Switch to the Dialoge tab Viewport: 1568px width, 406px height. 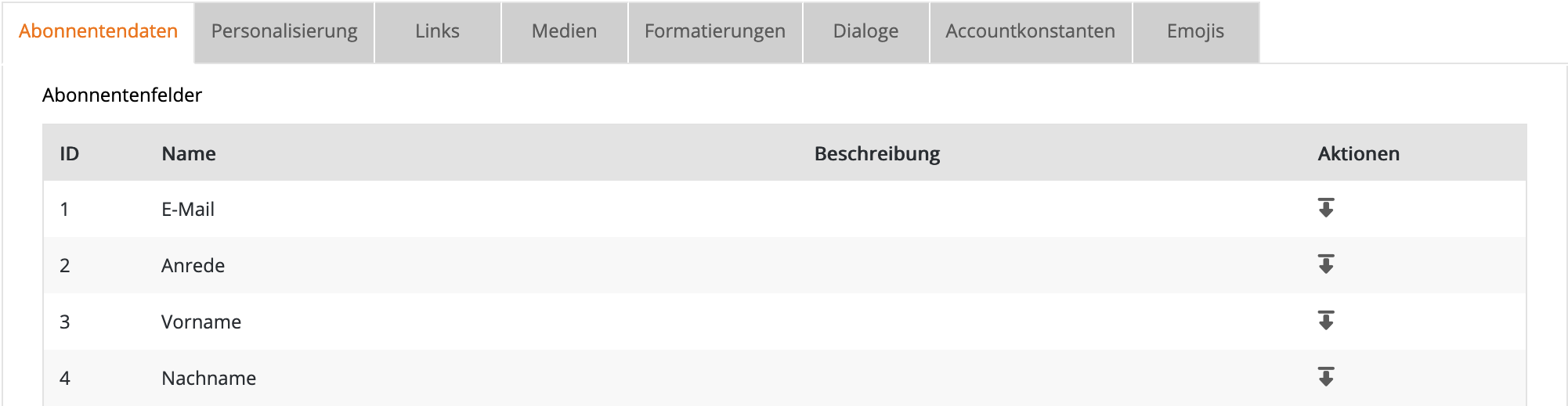coord(865,31)
